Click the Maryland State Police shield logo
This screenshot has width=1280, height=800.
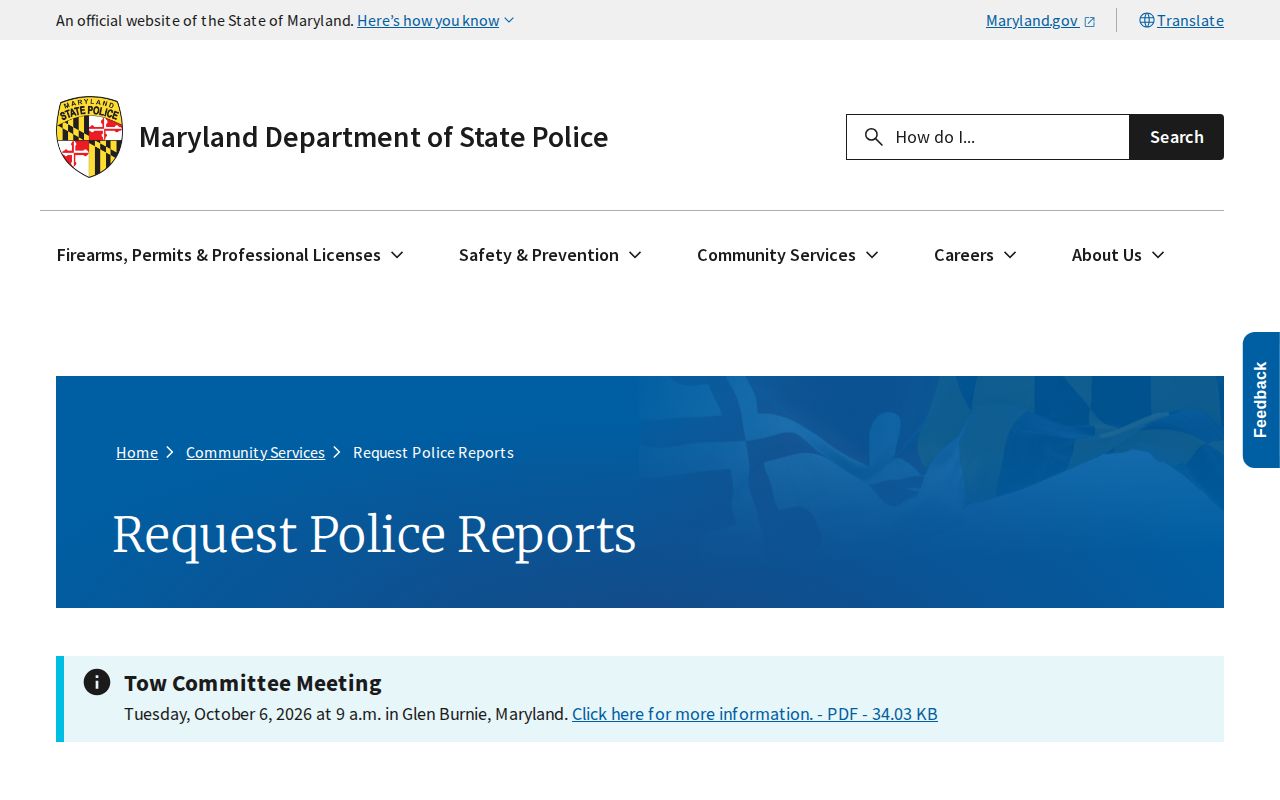click(90, 137)
